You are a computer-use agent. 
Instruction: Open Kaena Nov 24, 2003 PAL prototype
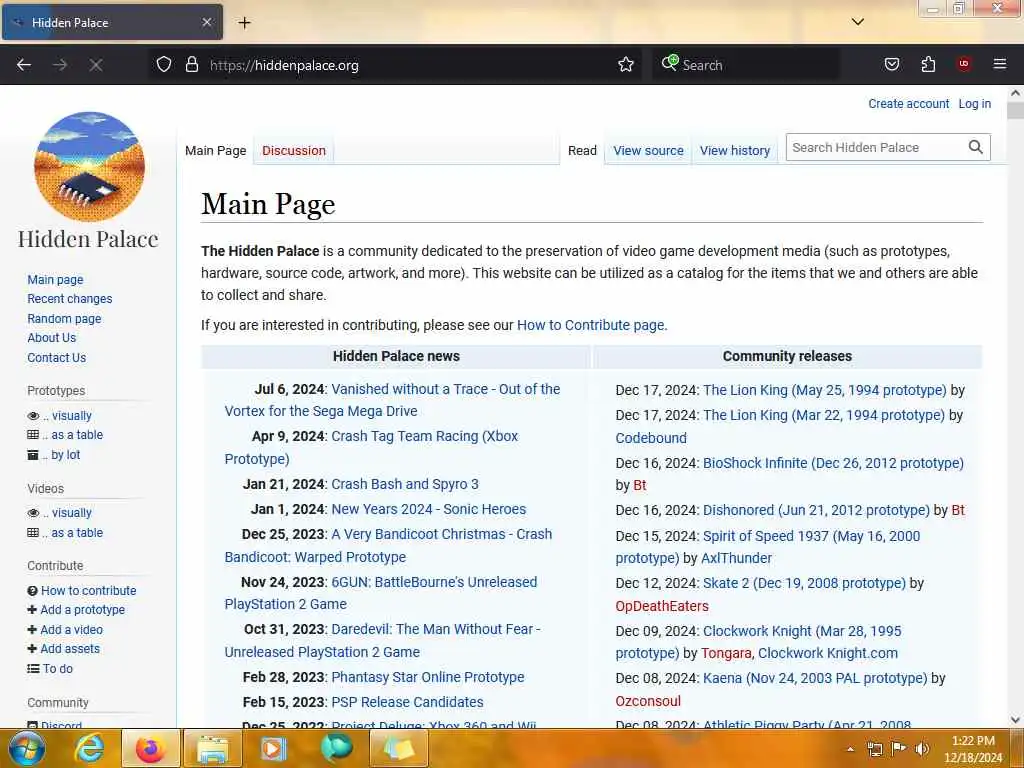pos(815,679)
